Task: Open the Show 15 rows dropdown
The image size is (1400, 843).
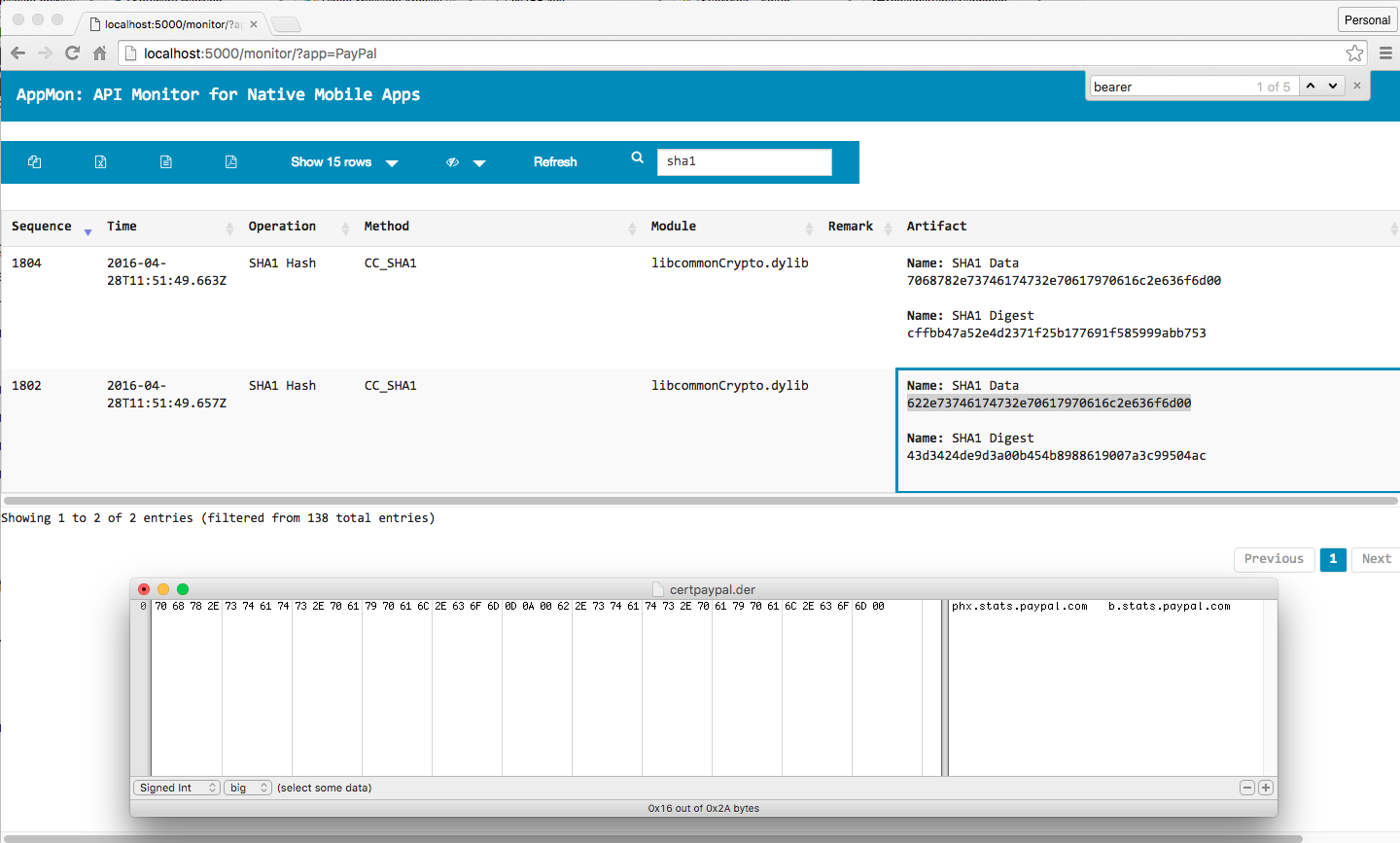Action: coord(344,162)
